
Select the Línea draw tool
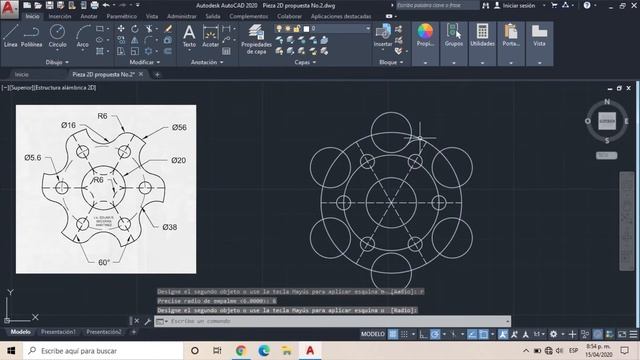pyautogui.click(x=11, y=36)
